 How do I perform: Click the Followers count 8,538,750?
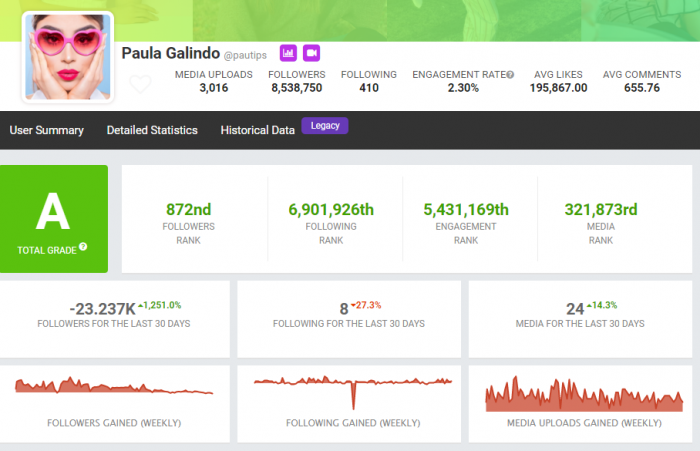[295, 88]
